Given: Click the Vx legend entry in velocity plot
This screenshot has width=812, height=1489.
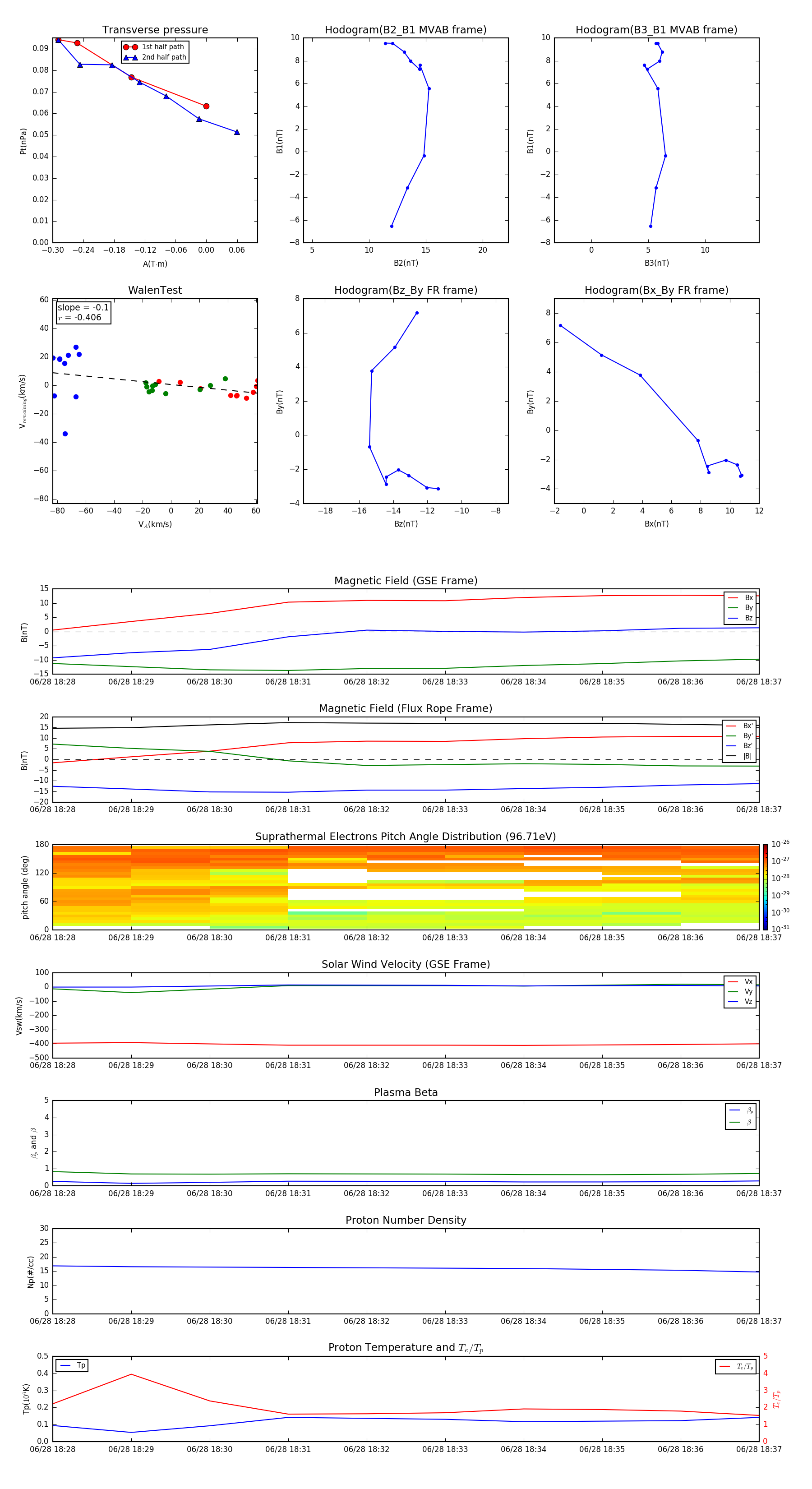Looking at the screenshot, I should pos(740,981).
